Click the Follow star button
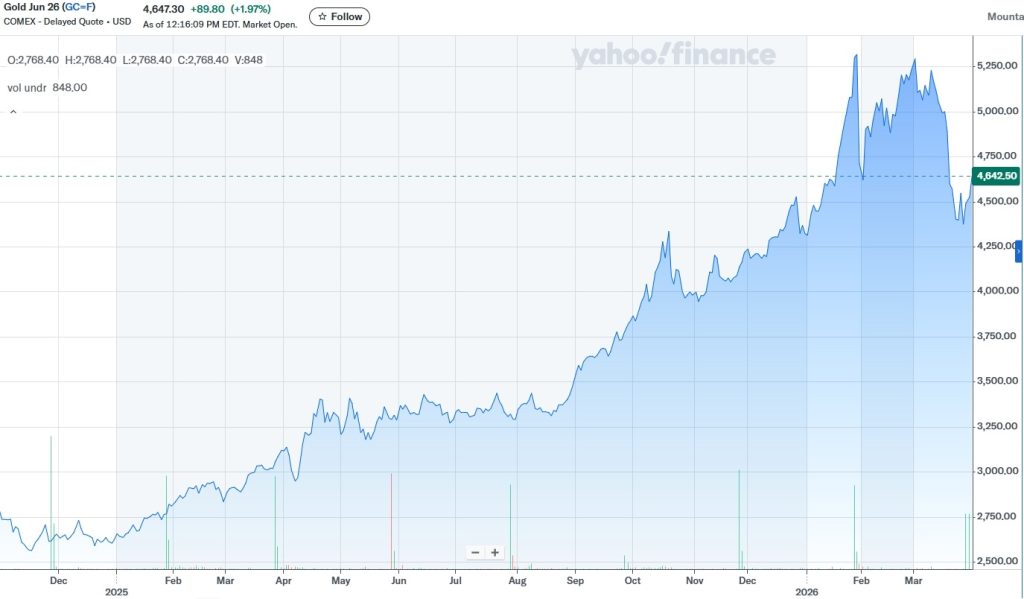 pyautogui.click(x=339, y=17)
